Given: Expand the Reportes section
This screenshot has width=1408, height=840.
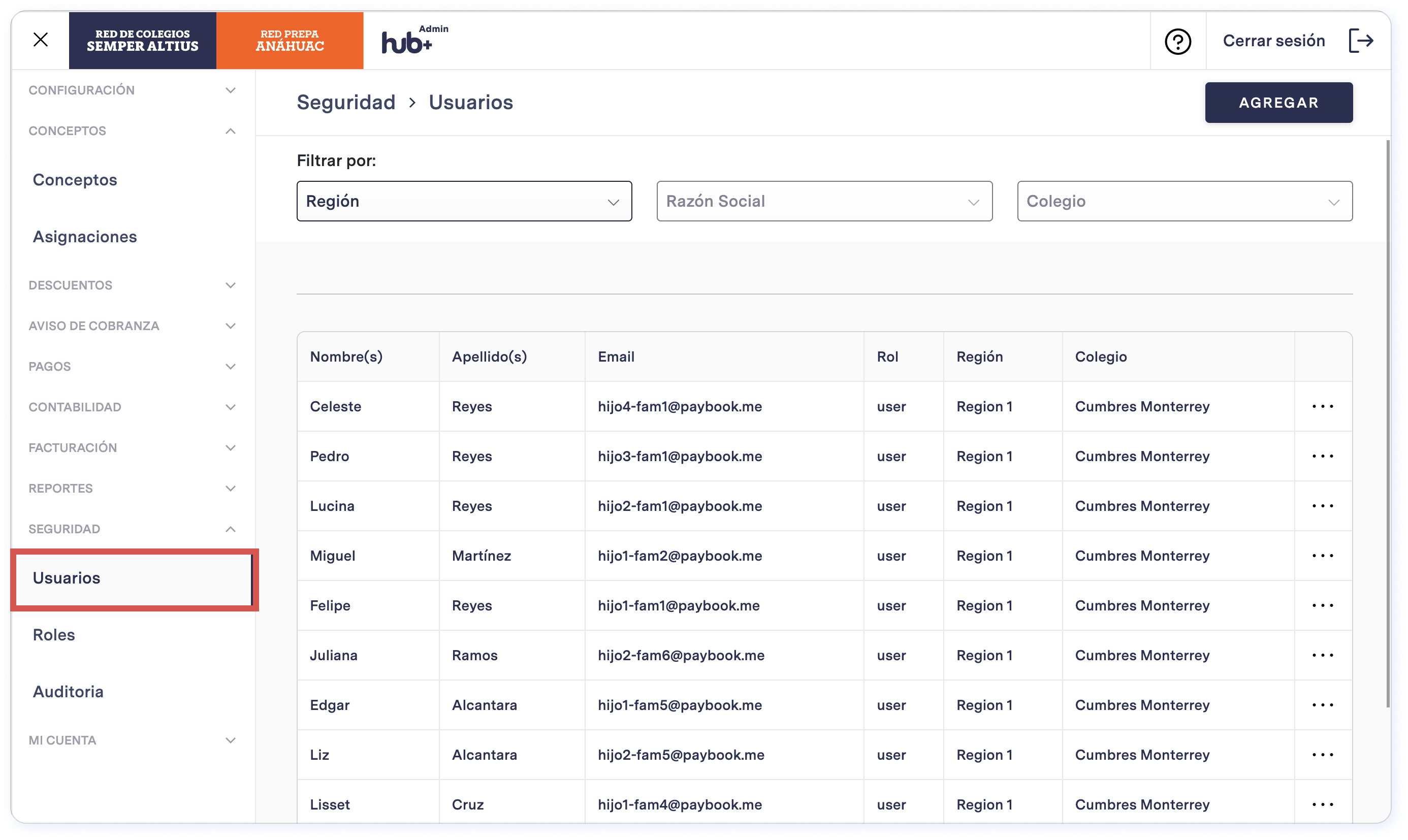Looking at the screenshot, I should pos(133,489).
